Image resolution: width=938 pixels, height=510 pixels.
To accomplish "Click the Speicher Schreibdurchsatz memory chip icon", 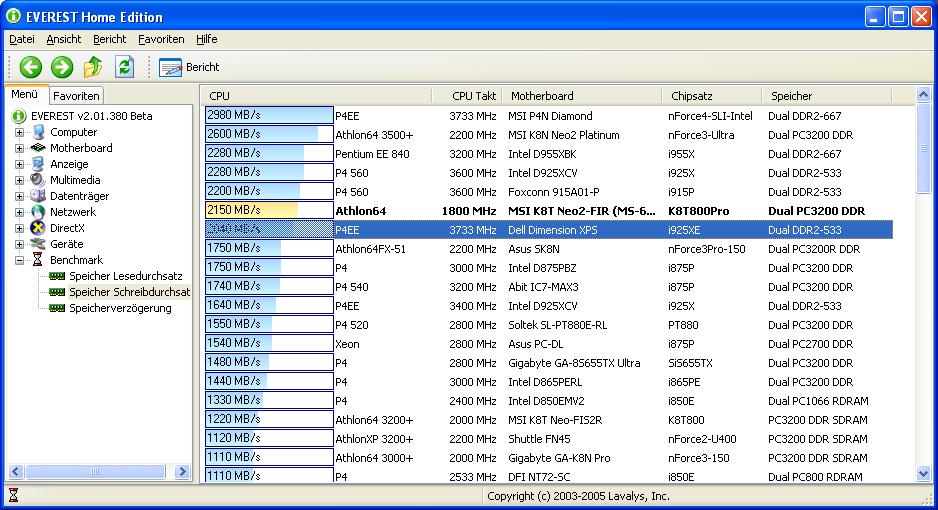I will pos(57,292).
